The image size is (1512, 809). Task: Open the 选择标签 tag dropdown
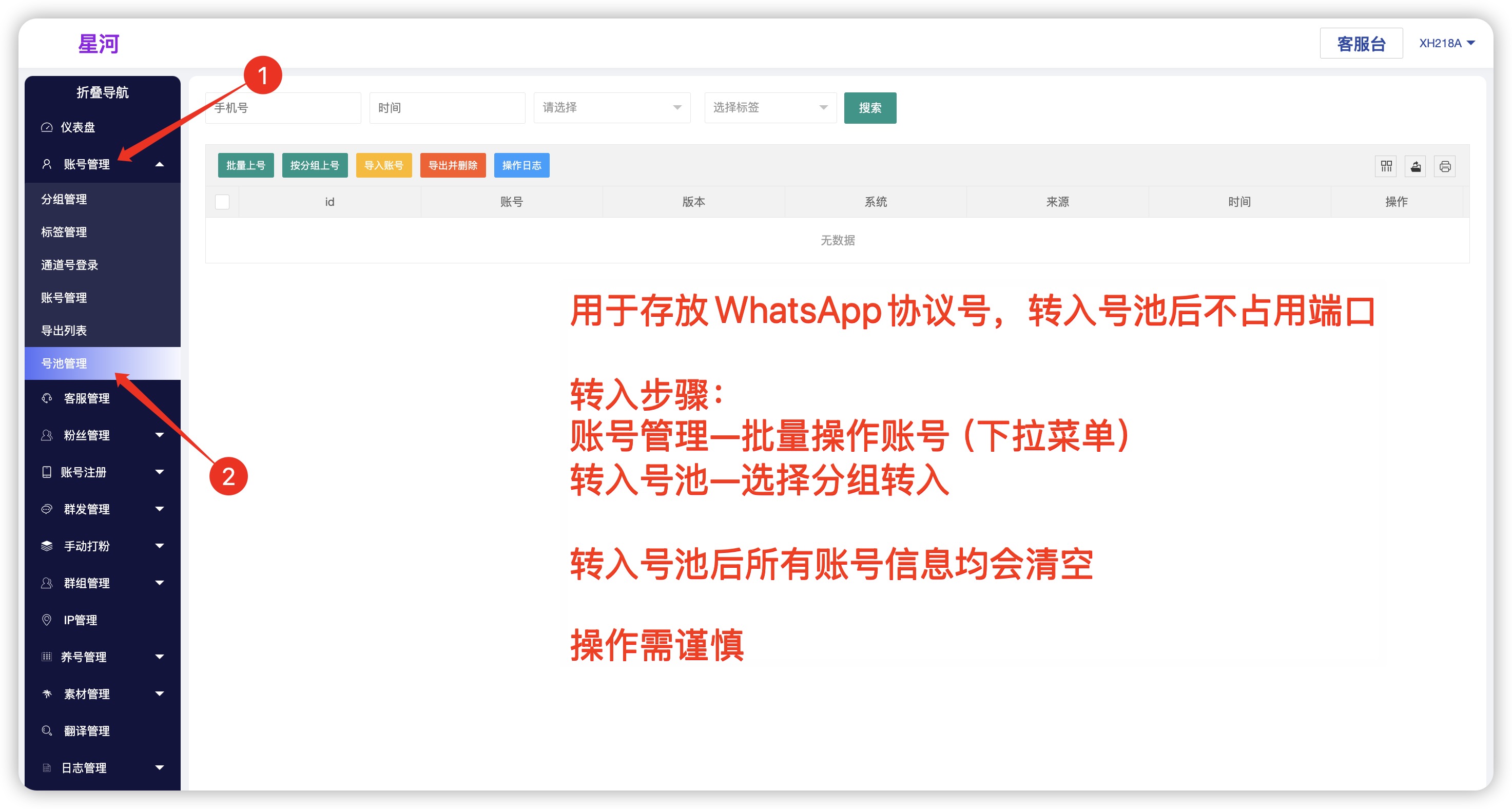tap(769, 107)
